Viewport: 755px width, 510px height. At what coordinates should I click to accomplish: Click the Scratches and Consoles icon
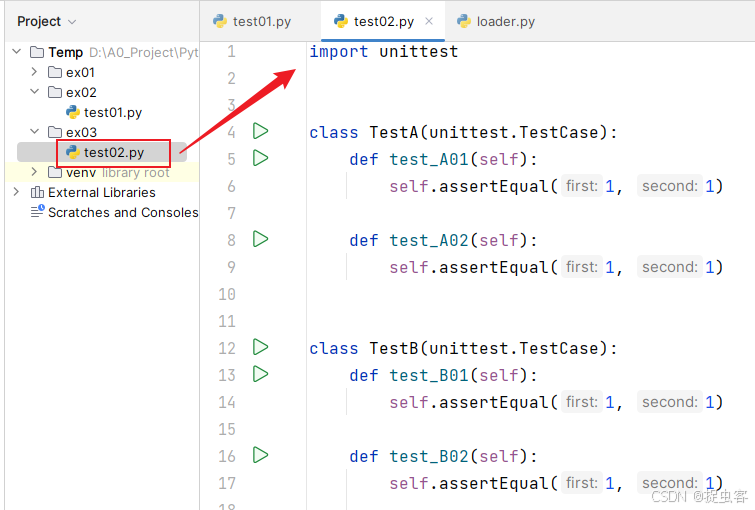click(37, 211)
